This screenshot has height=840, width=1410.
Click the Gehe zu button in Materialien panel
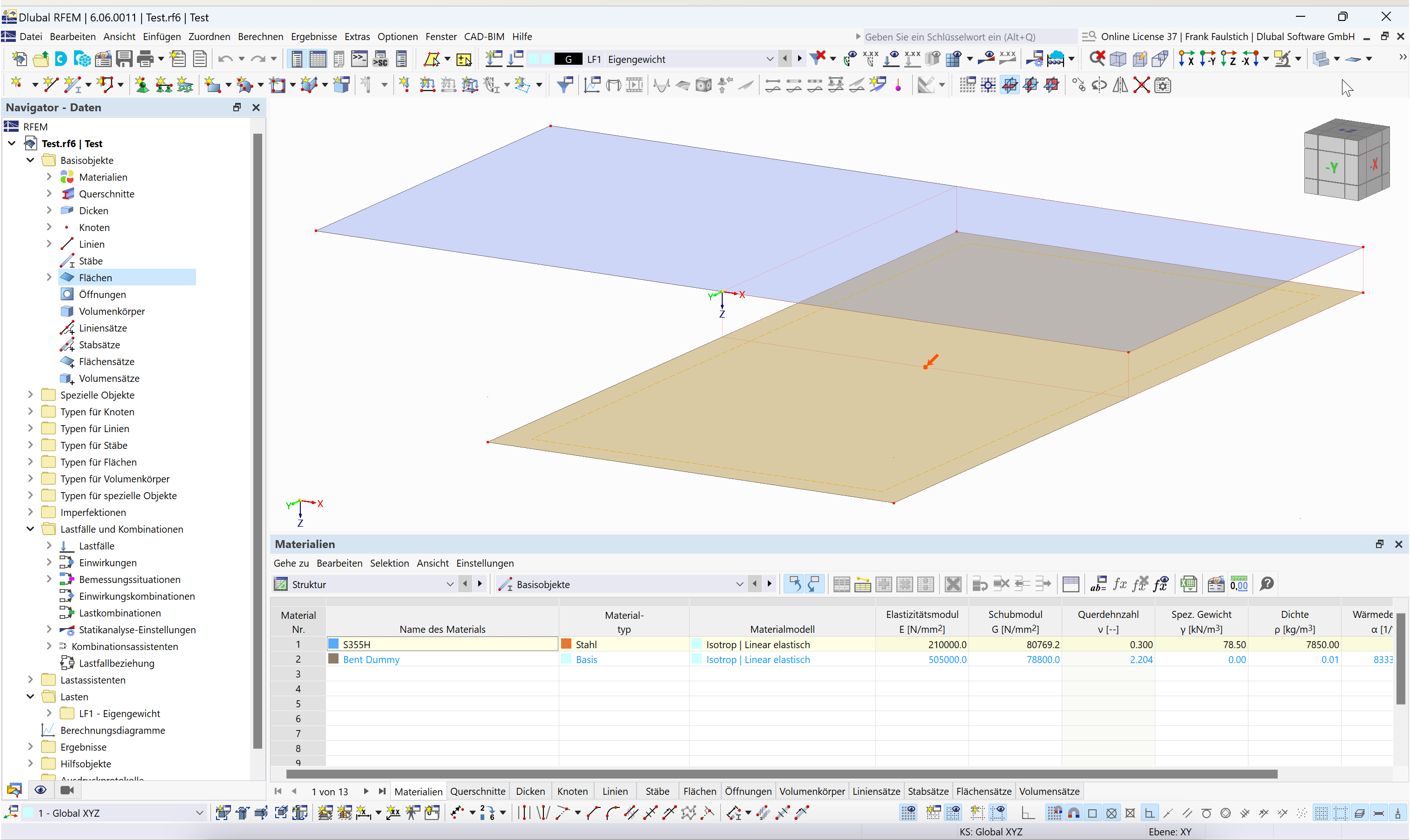coord(291,563)
